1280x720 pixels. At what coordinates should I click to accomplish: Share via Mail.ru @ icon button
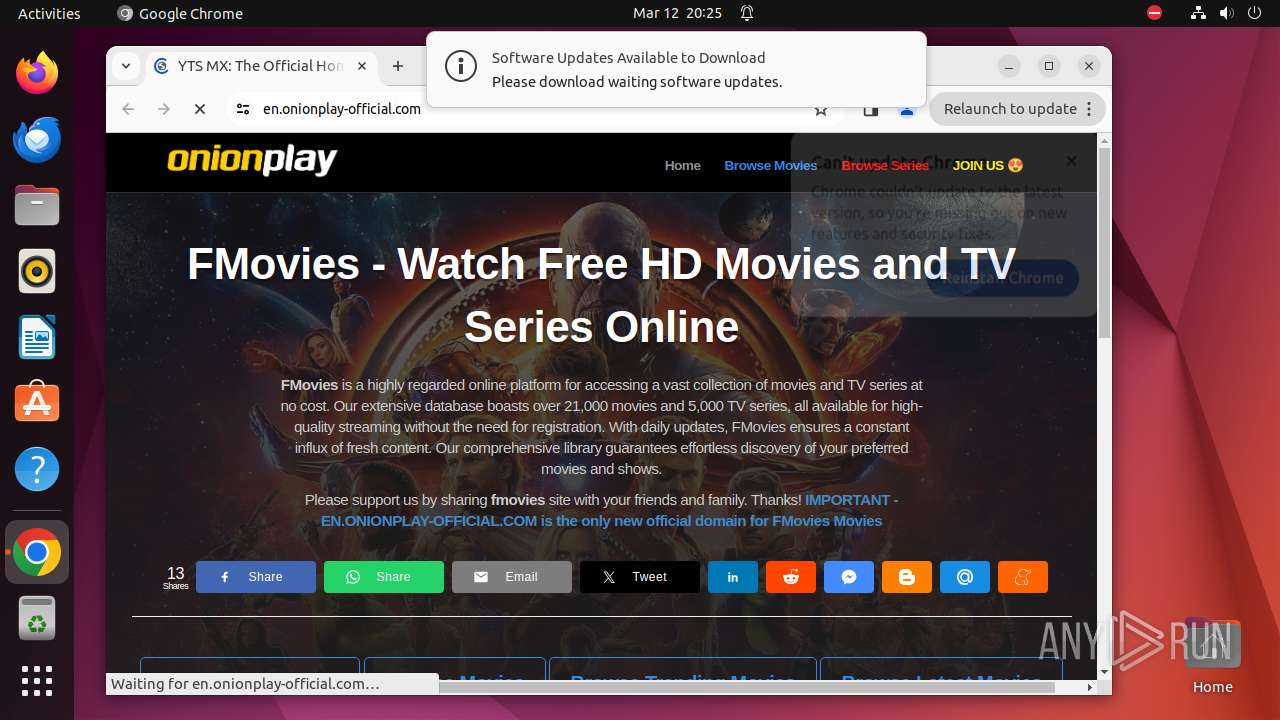tap(965, 577)
